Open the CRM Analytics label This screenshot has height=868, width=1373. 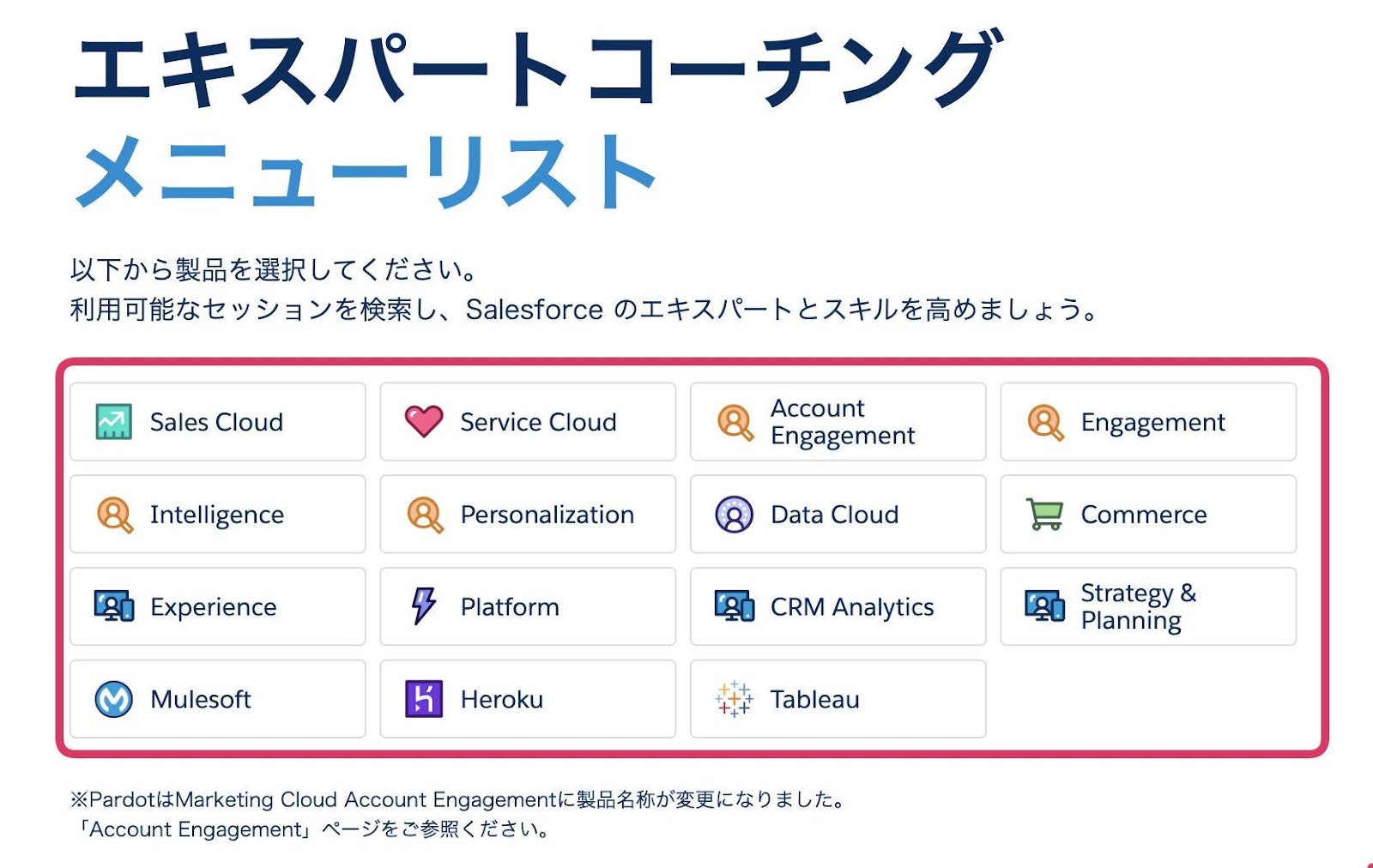pos(852,607)
